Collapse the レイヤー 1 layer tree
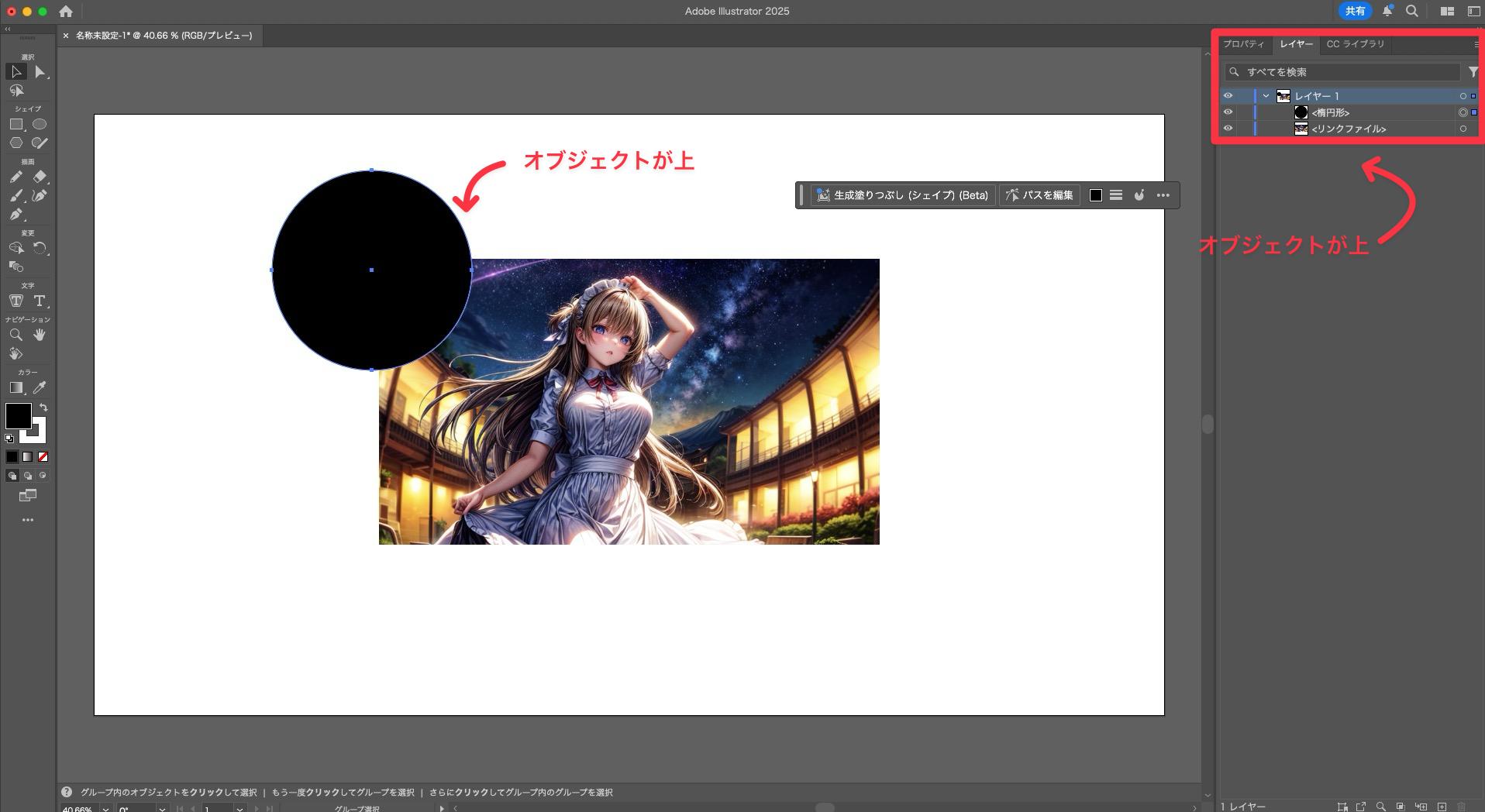1485x812 pixels. (1266, 96)
